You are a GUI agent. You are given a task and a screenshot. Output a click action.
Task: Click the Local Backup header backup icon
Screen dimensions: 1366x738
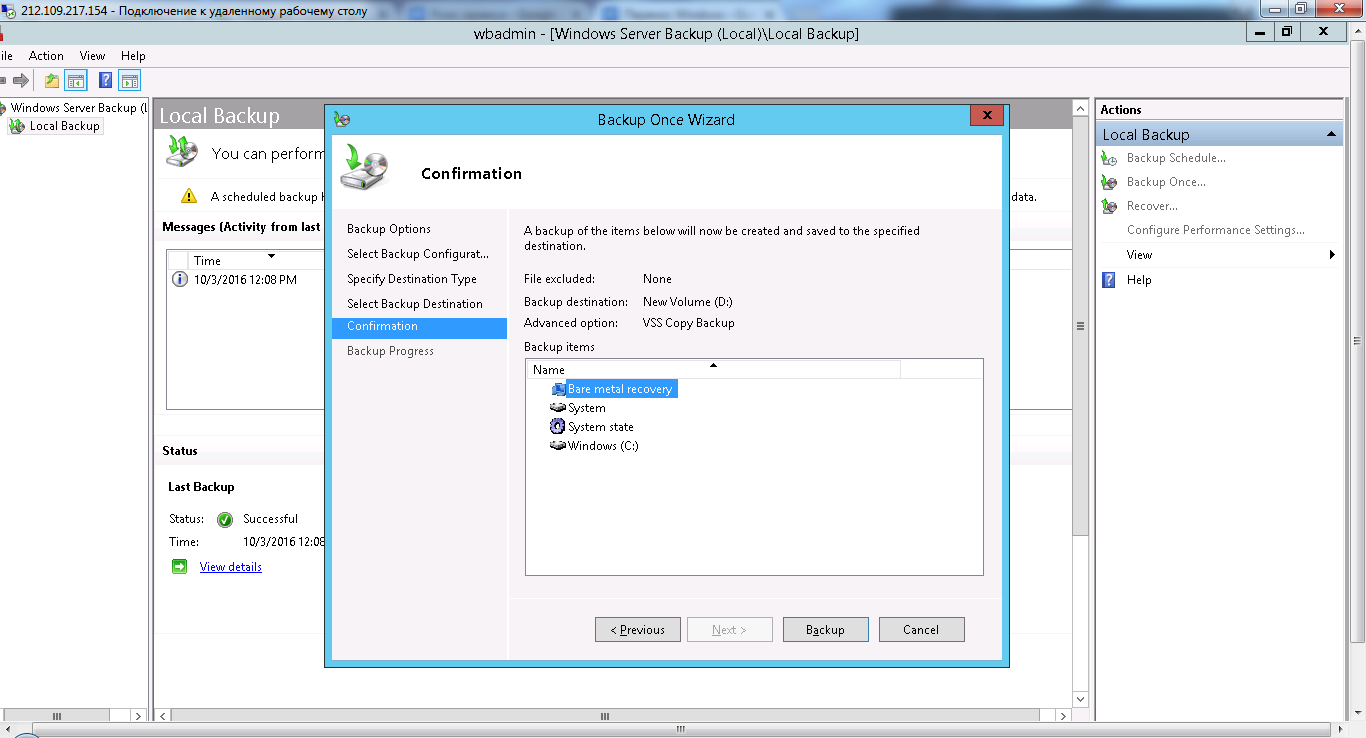coord(183,152)
